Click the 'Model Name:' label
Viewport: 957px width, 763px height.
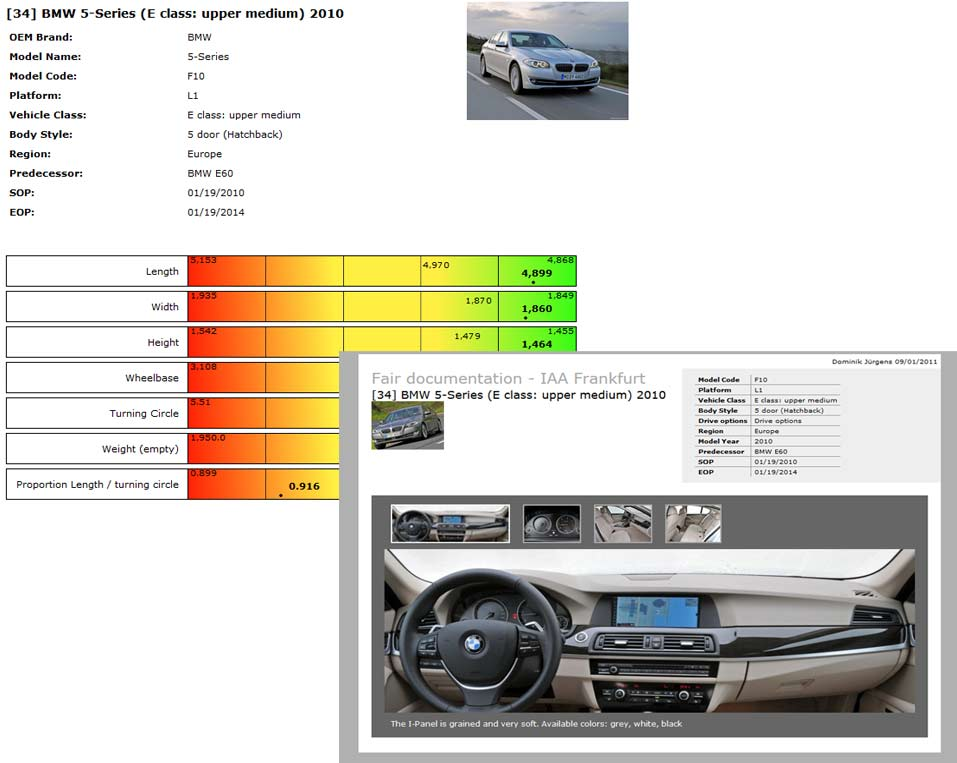(45, 57)
